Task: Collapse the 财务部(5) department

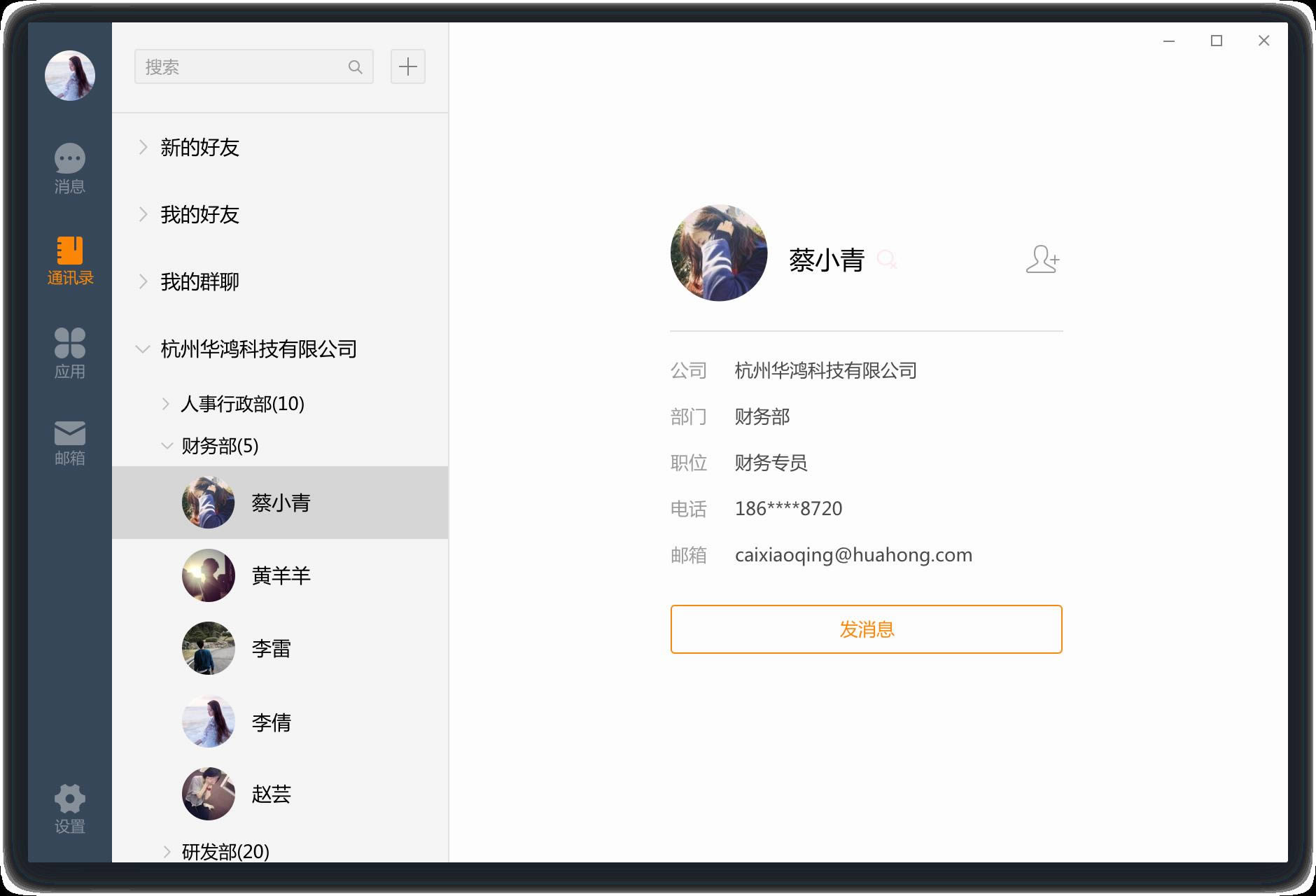Action: (280, 446)
